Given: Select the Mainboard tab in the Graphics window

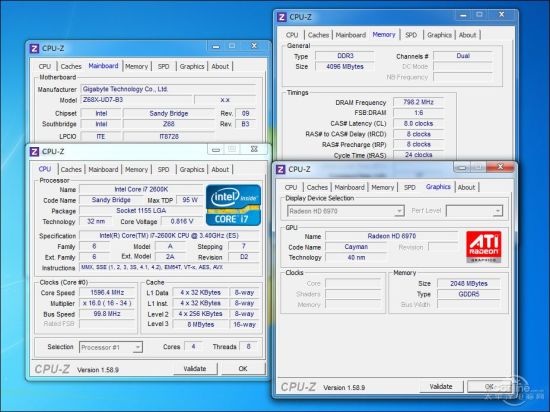Looking at the screenshot, I should [349, 187].
